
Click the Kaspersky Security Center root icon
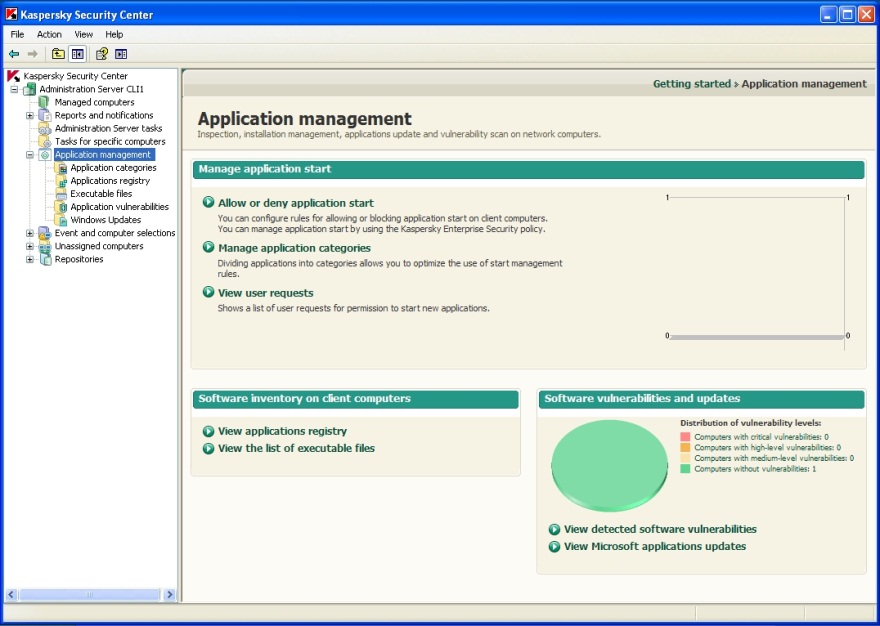click(x=13, y=76)
